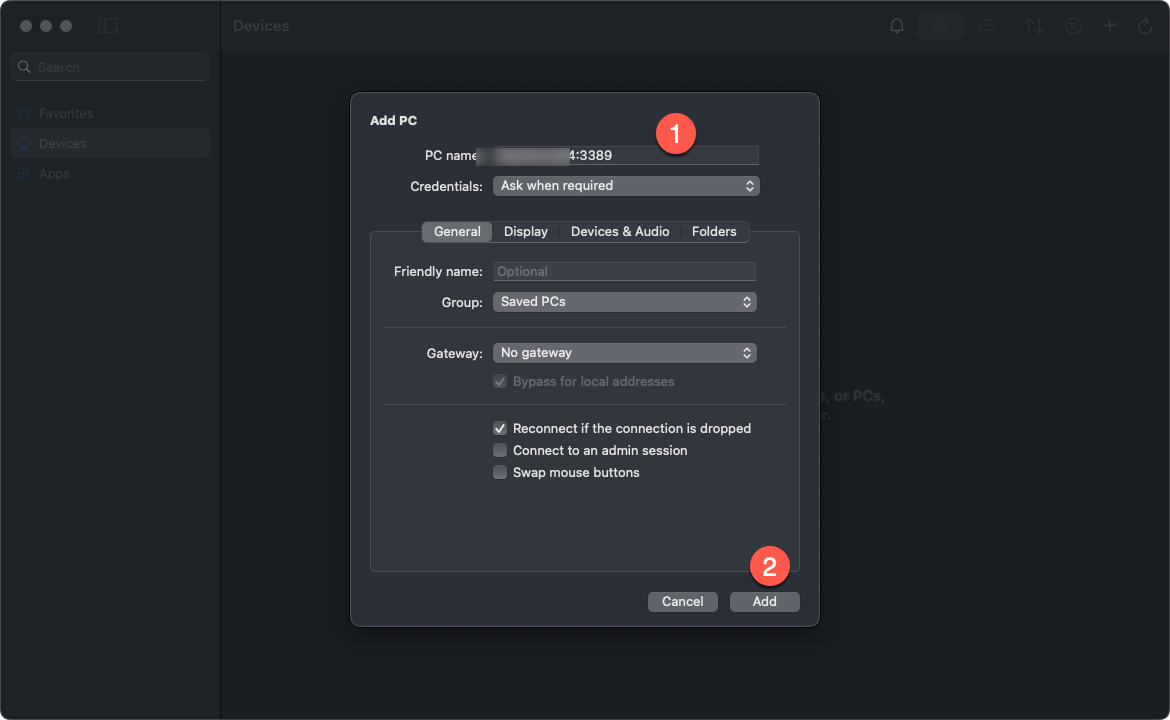Click the Friendly name text field
The width and height of the screenshot is (1170, 720).
624,272
